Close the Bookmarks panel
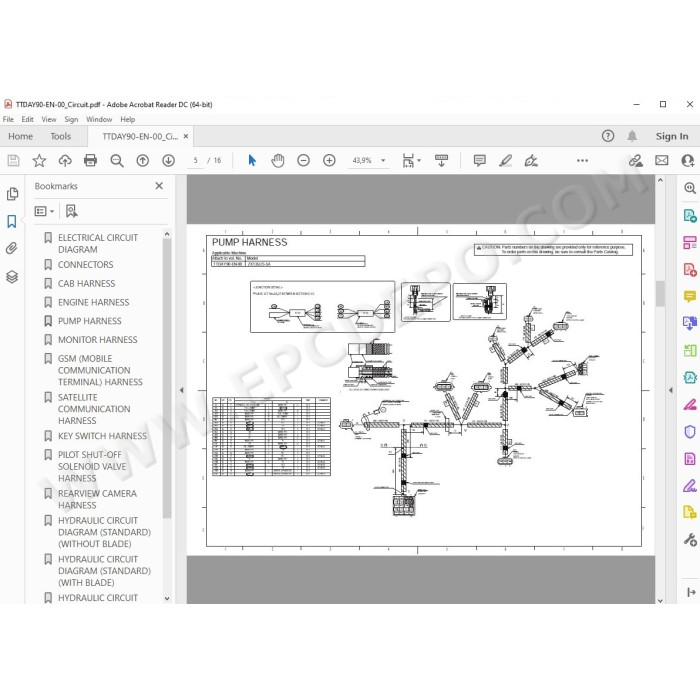 pos(159,186)
